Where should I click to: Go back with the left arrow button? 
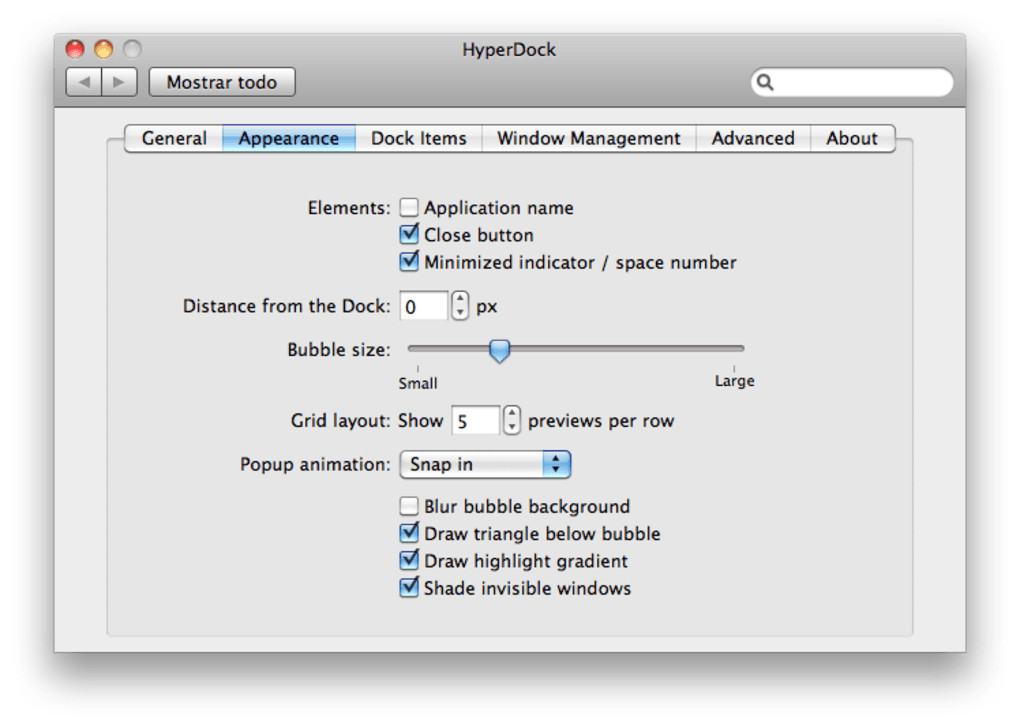(x=84, y=82)
